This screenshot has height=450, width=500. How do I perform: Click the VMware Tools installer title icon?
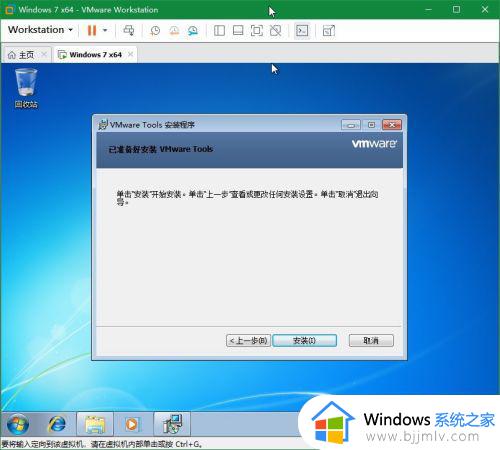(x=103, y=125)
